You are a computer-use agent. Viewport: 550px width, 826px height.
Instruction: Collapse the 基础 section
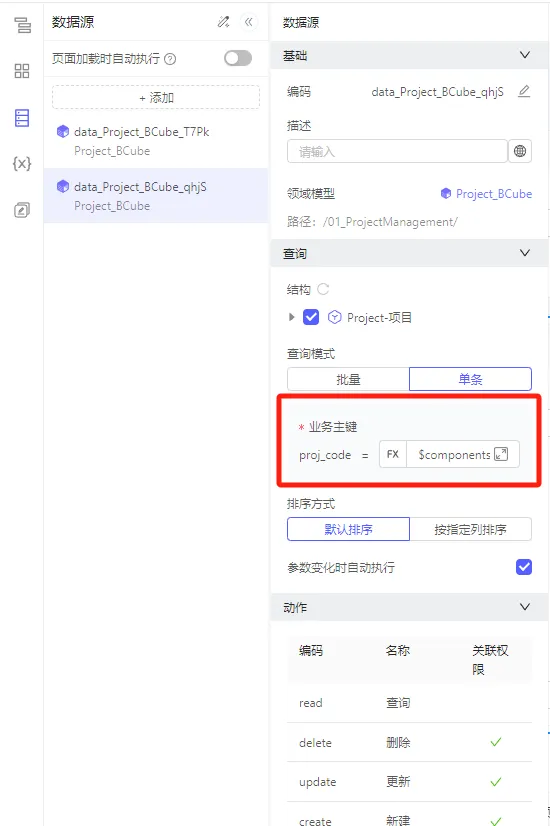pos(525,55)
